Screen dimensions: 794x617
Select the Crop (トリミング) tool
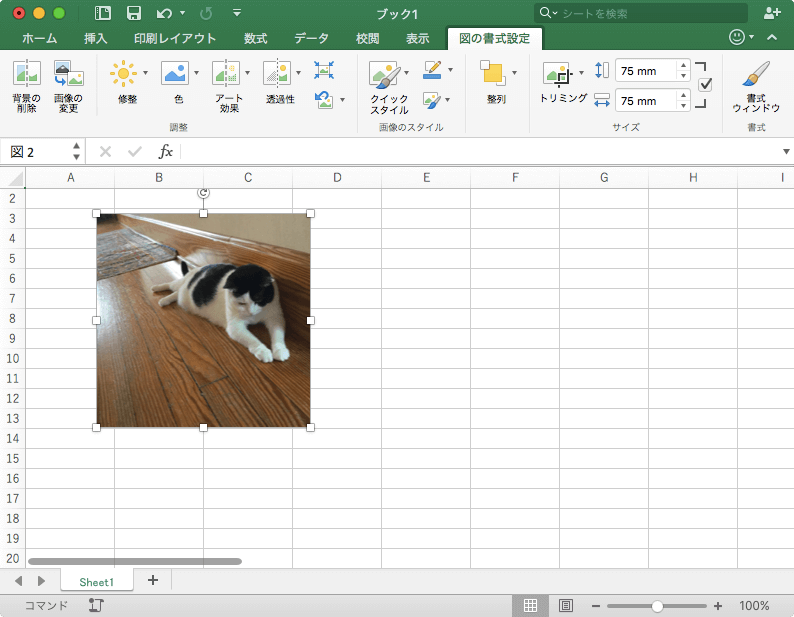pyautogui.click(x=558, y=74)
